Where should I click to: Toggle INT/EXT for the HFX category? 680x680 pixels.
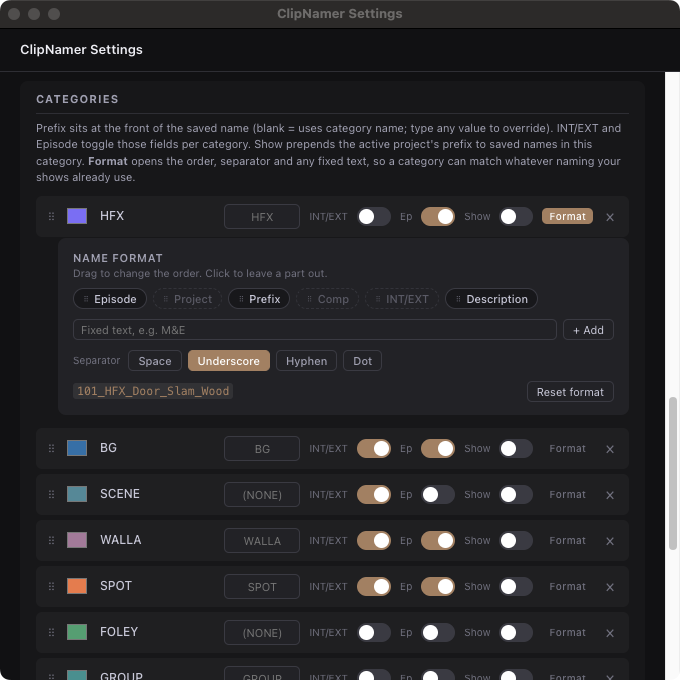[374, 216]
